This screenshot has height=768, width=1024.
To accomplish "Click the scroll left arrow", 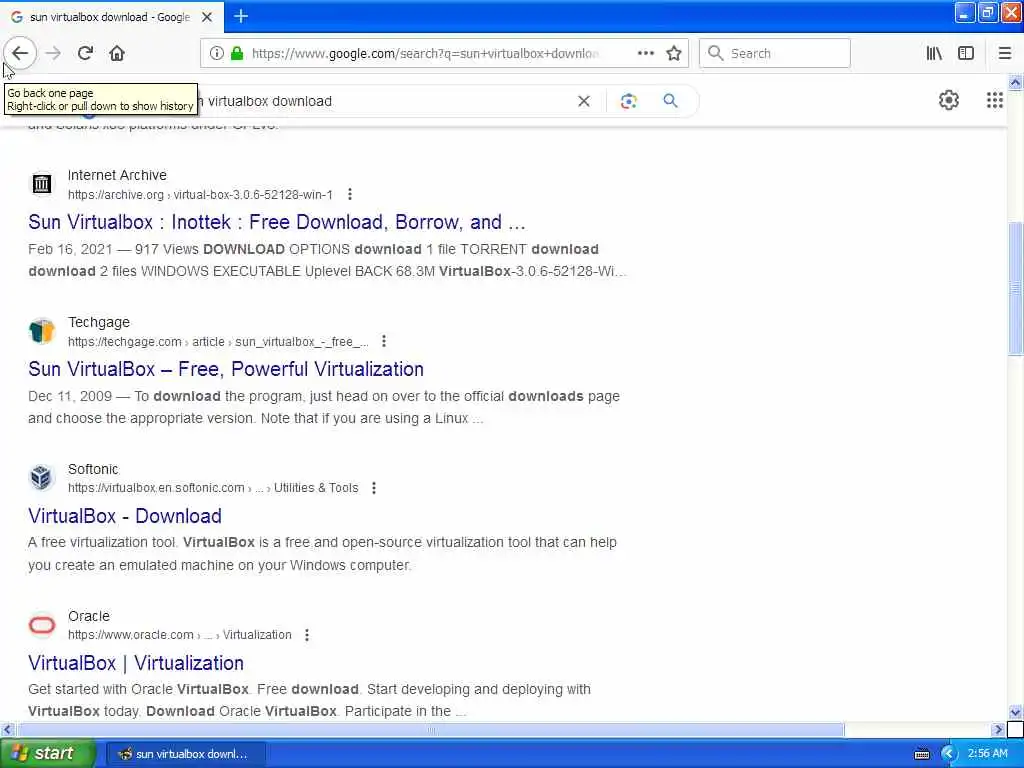I will pos(8,729).
